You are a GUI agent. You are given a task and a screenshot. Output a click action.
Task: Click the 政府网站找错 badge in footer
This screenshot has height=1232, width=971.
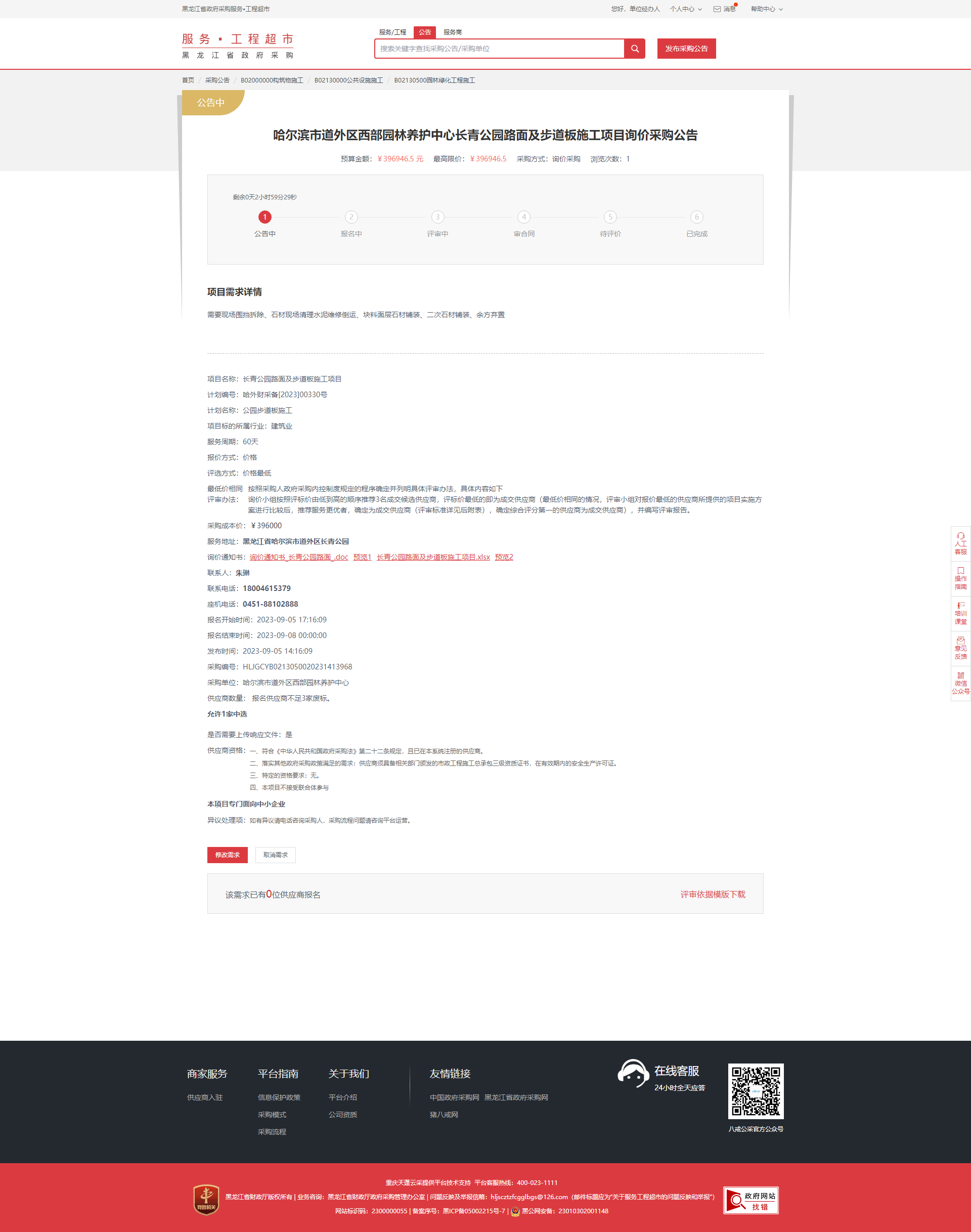click(x=751, y=1200)
